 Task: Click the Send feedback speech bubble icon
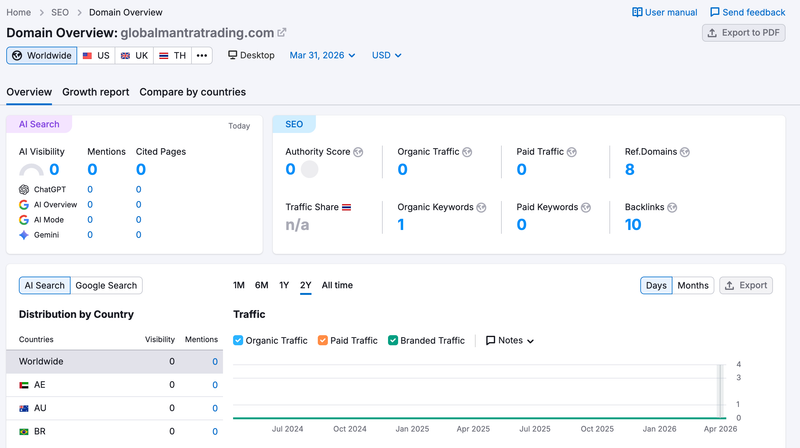click(x=715, y=12)
